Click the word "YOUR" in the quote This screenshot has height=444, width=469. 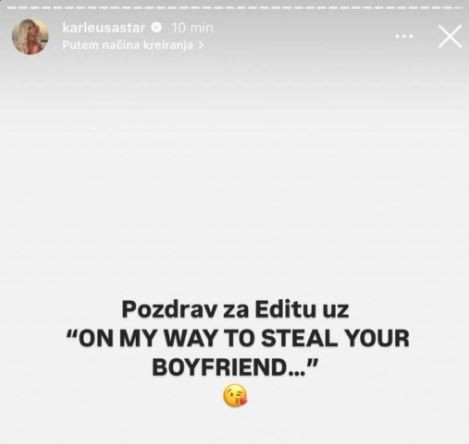pos(377,339)
